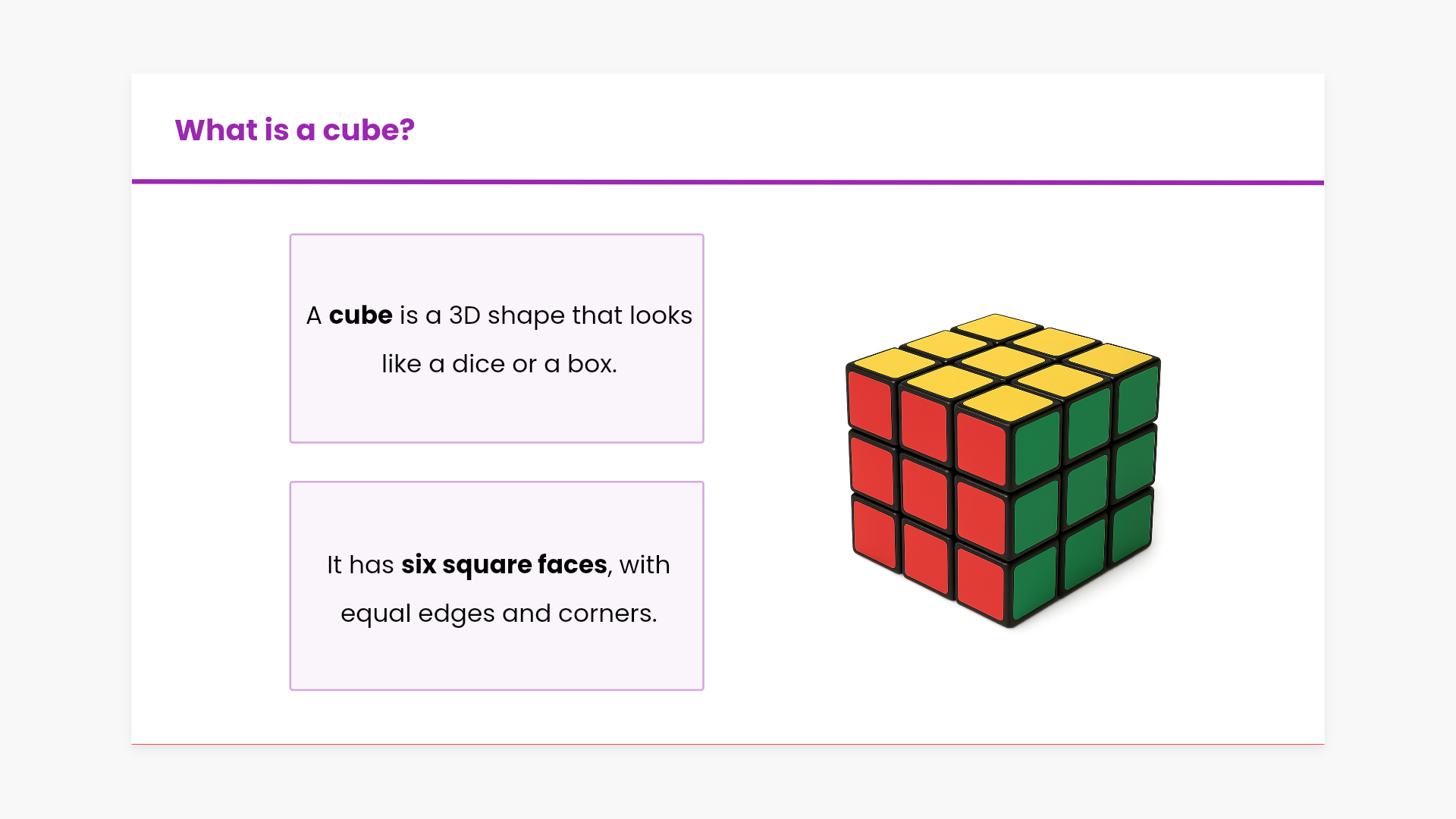Image resolution: width=1456 pixels, height=819 pixels.
Task: Click the word "edges" in the second box
Action: (457, 613)
